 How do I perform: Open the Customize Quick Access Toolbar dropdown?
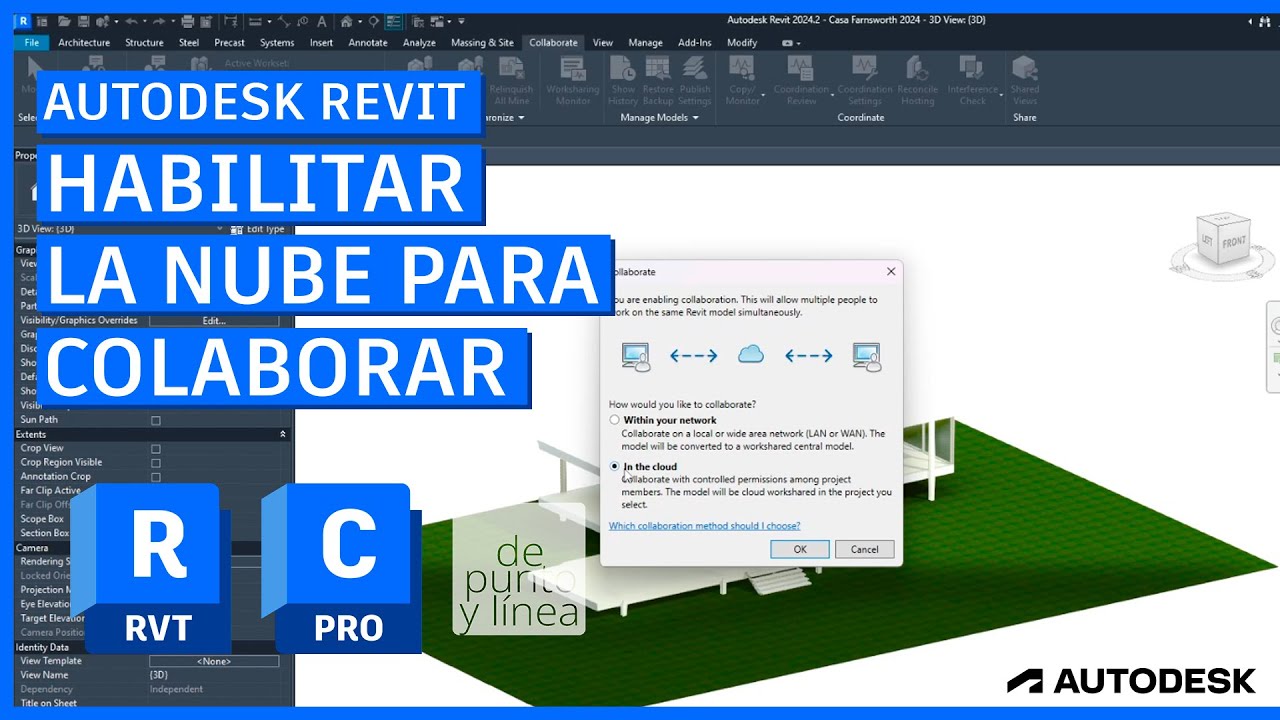(x=461, y=21)
